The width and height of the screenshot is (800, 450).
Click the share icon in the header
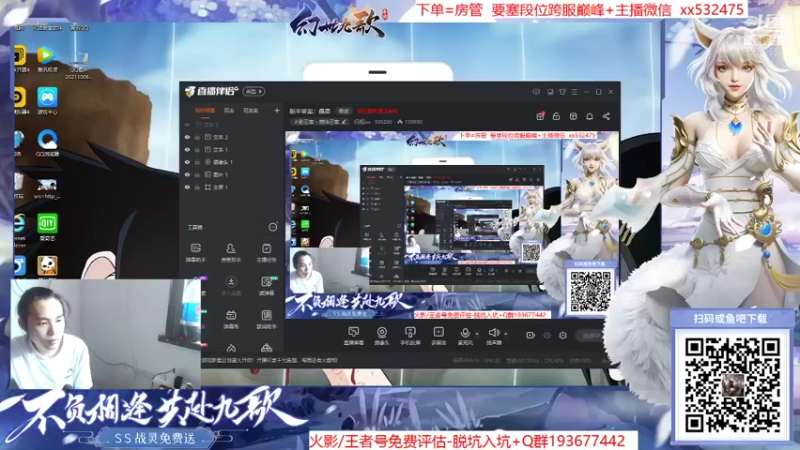[606, 116]
